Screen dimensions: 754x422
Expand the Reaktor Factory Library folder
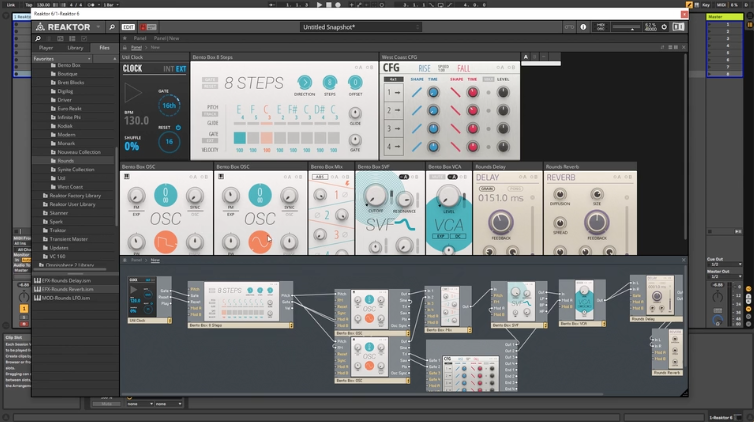click(75, 196)
